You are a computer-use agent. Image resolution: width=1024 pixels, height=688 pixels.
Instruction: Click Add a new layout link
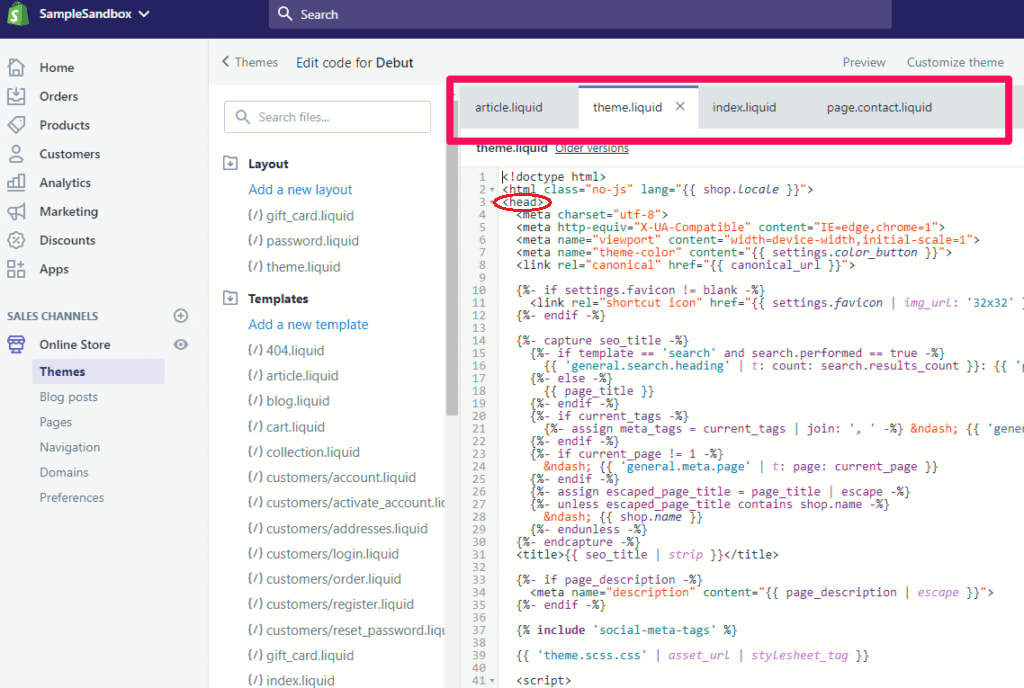point(300,189)
